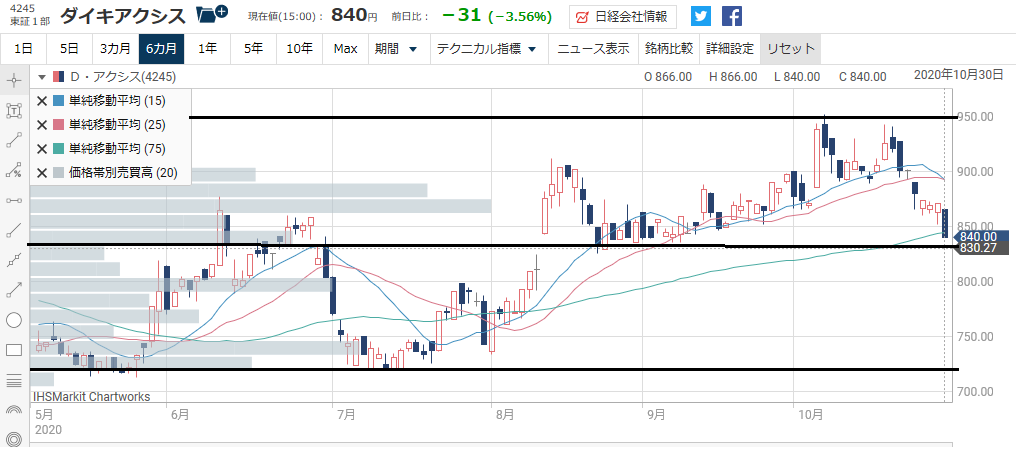Viewport: 1016px width, 462px height.
Task: Open the 日経会社情報 link
Action: [x=623, y=17]
